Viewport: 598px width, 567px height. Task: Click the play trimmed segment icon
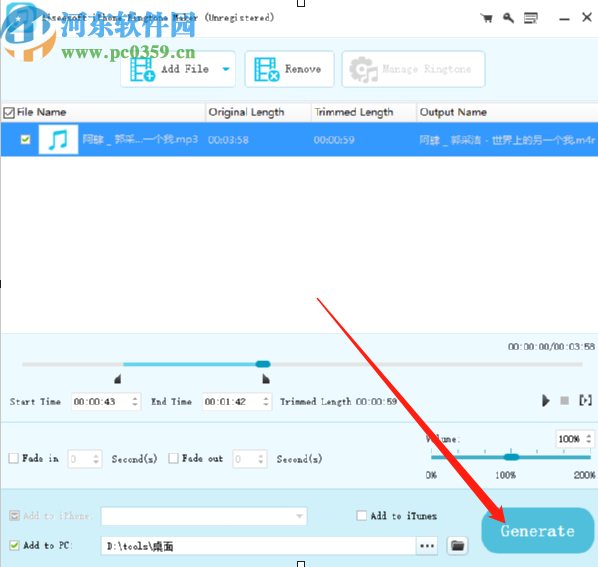[585, 400]
